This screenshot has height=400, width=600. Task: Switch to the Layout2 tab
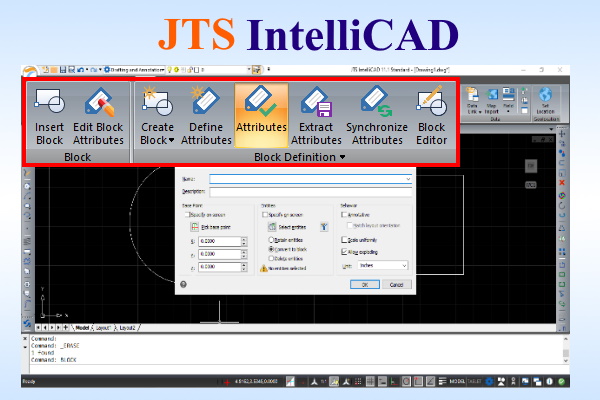click(127, 328)
